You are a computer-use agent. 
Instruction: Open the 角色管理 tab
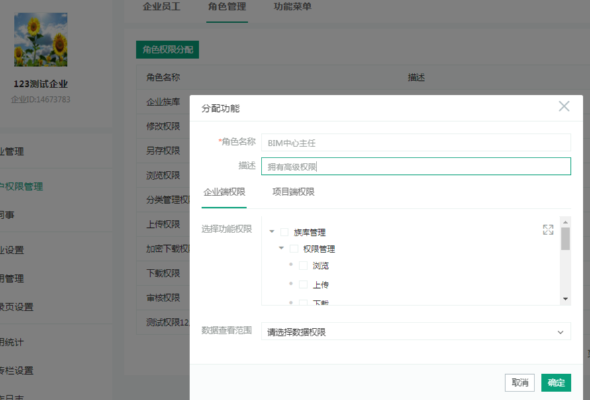click(227, 6)
